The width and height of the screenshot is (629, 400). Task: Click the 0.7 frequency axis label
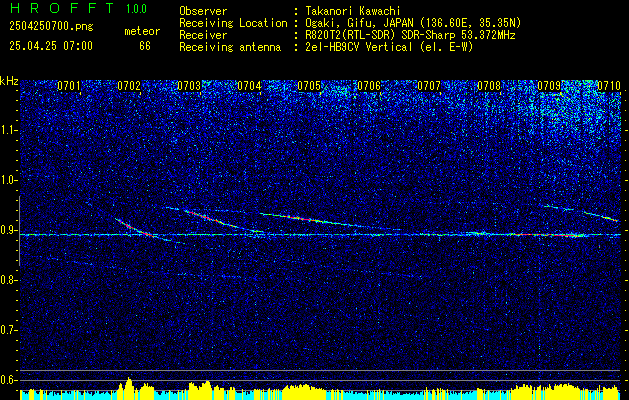tap(8, 330)
